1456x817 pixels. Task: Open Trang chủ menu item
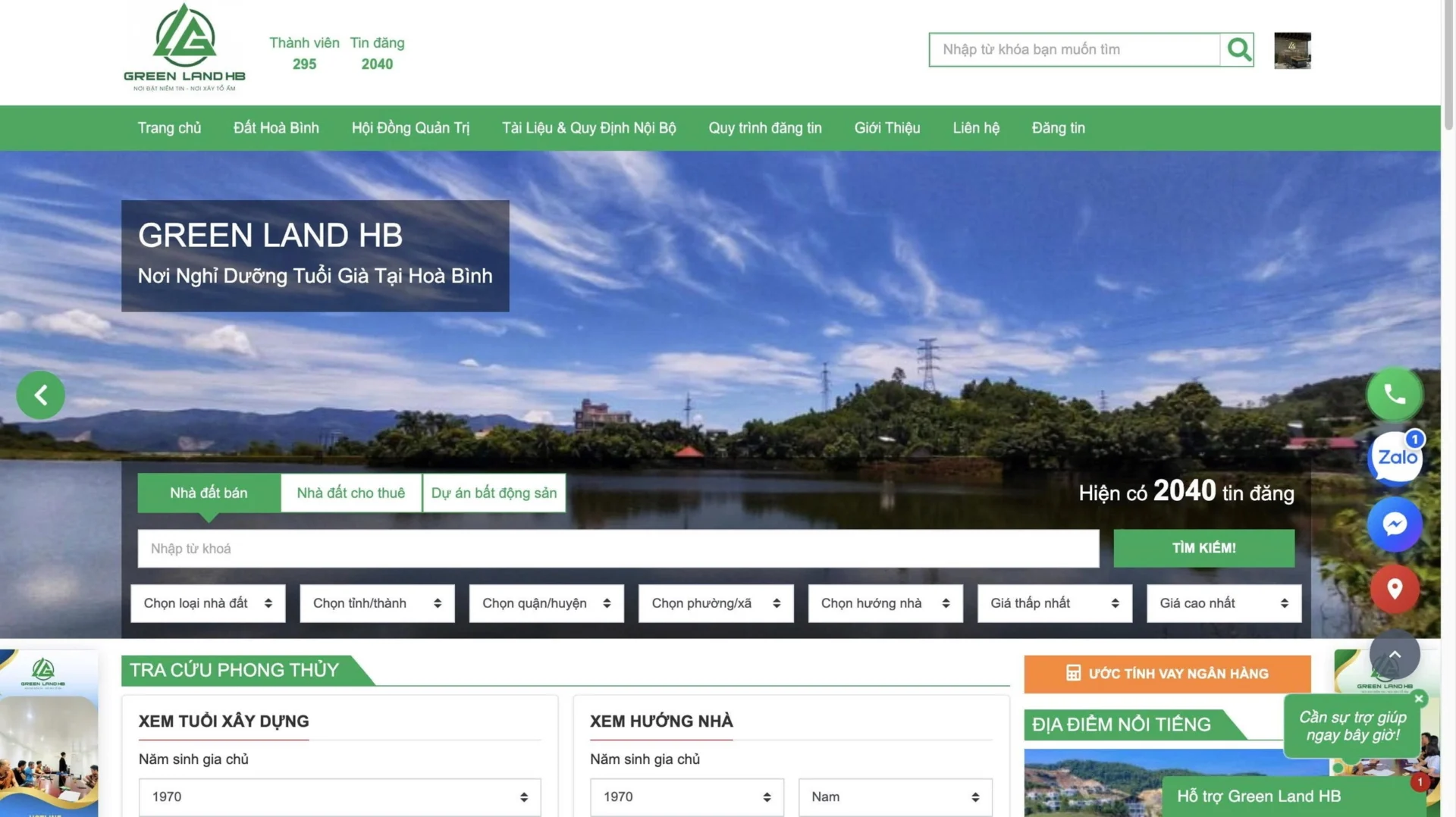[169, 128]
